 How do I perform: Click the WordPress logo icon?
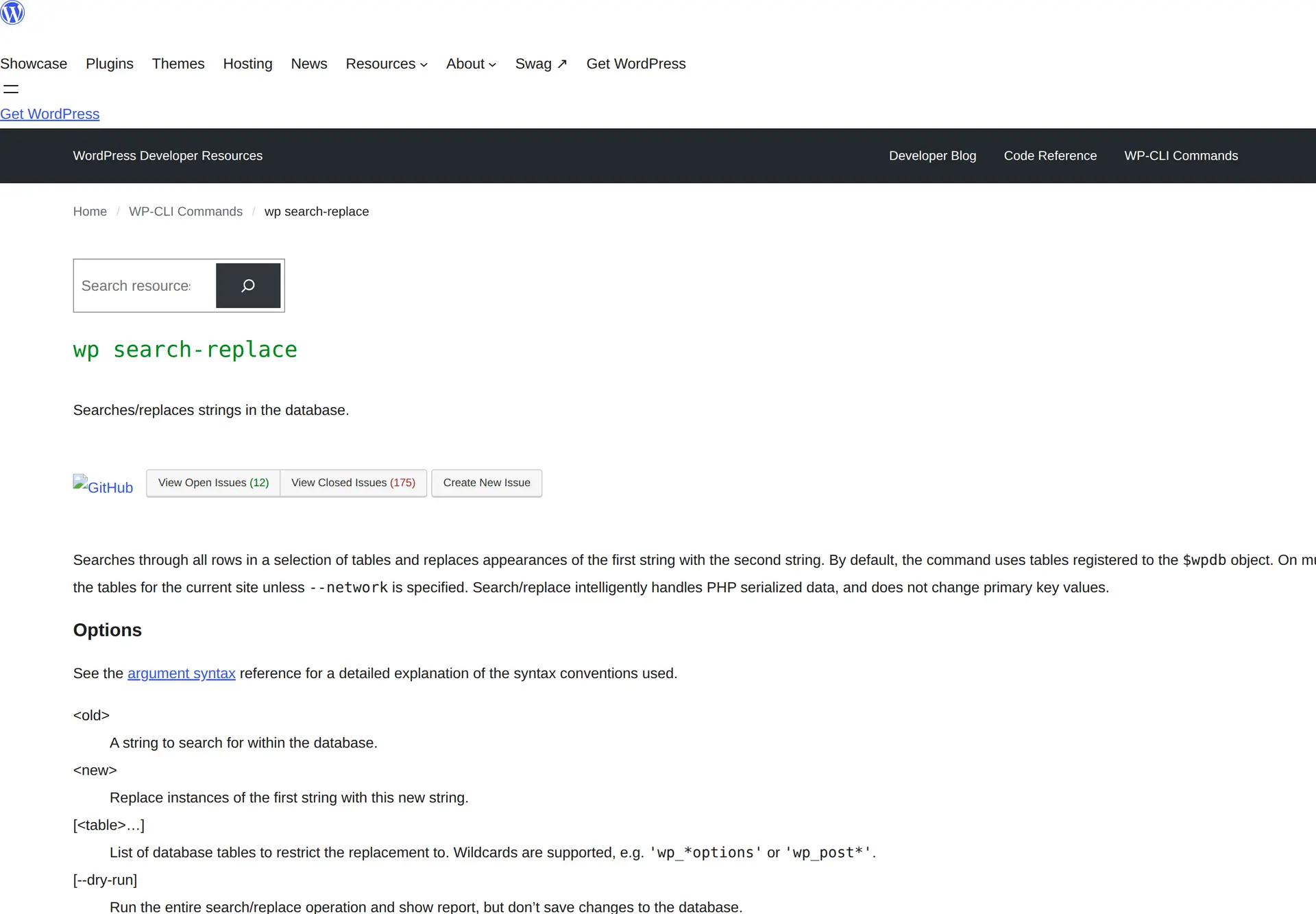12,12
